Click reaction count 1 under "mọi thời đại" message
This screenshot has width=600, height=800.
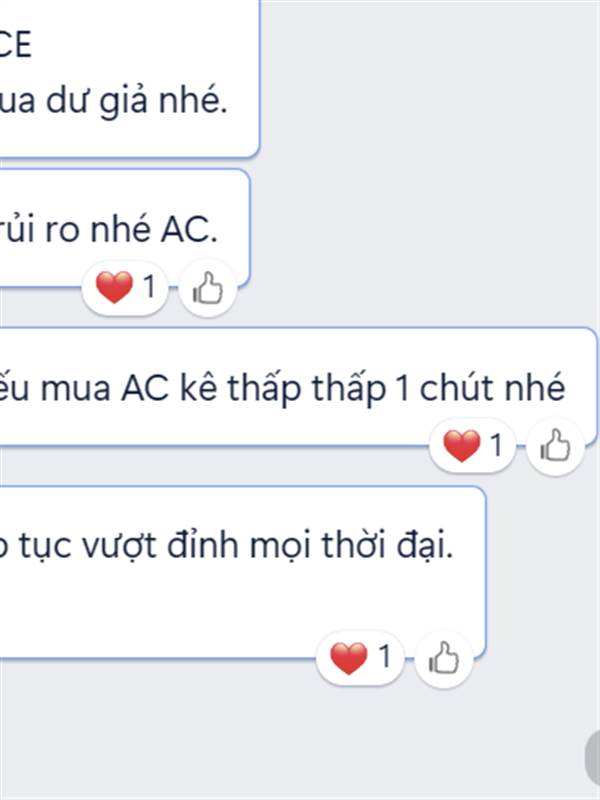pos(385,656)
